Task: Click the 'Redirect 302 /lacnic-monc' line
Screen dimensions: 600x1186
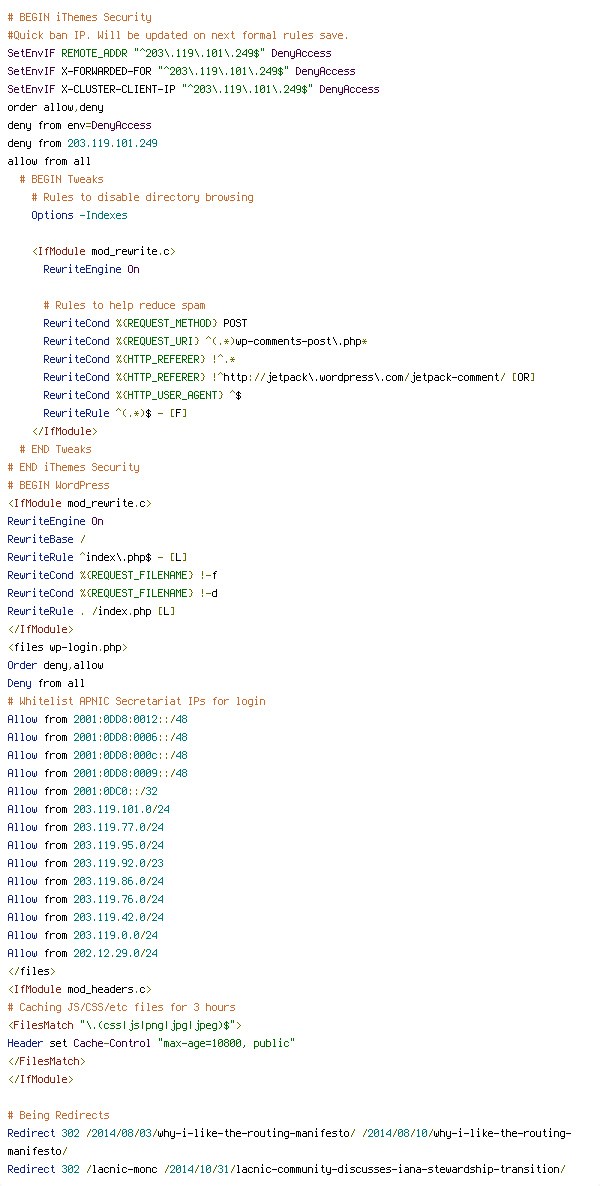Action: click(286, 1169)
